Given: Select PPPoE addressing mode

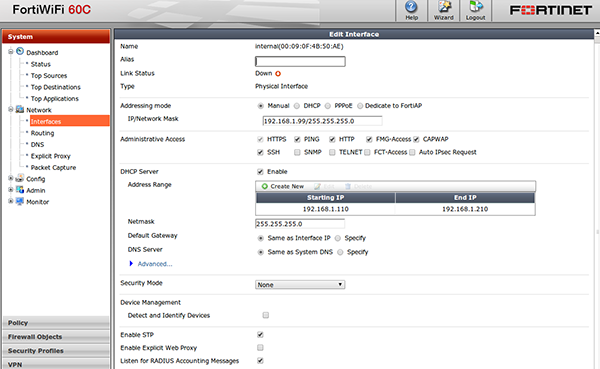Looking at the screenshot, I should [328, 106].
